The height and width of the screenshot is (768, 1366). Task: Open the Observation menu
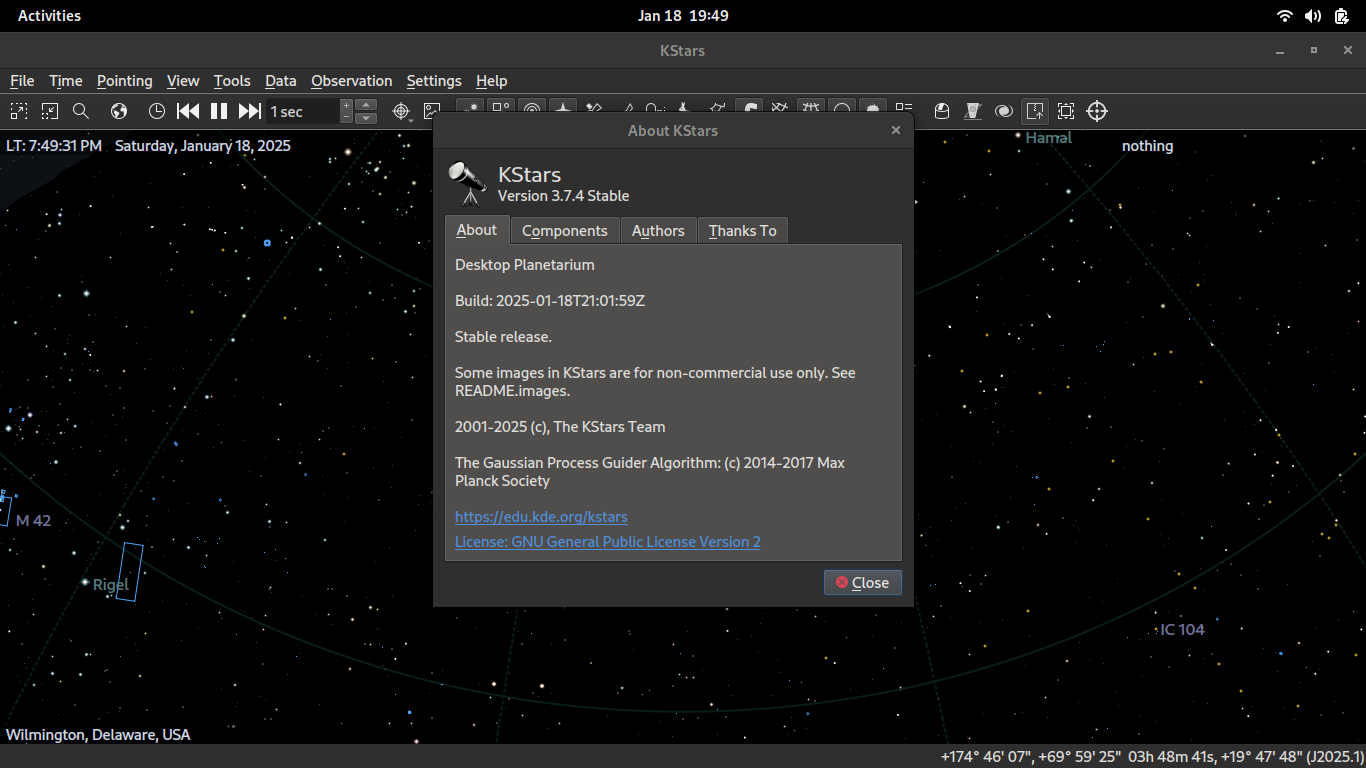point(352,81)
